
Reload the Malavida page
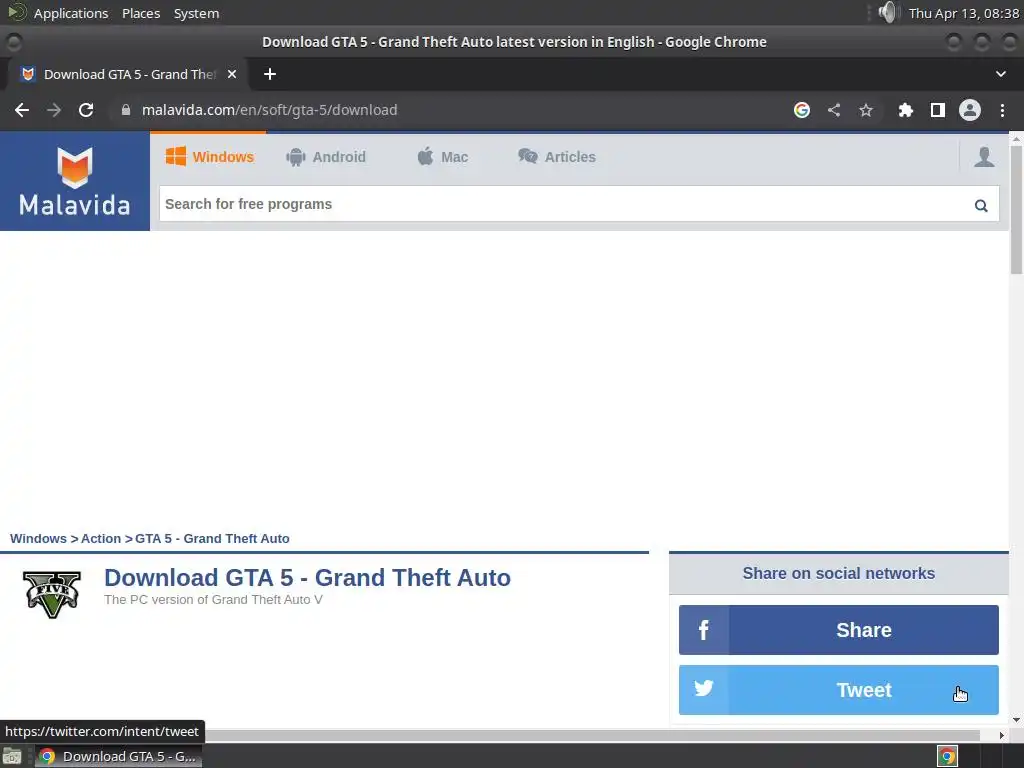pyautogui.click(x=86, y=110)
